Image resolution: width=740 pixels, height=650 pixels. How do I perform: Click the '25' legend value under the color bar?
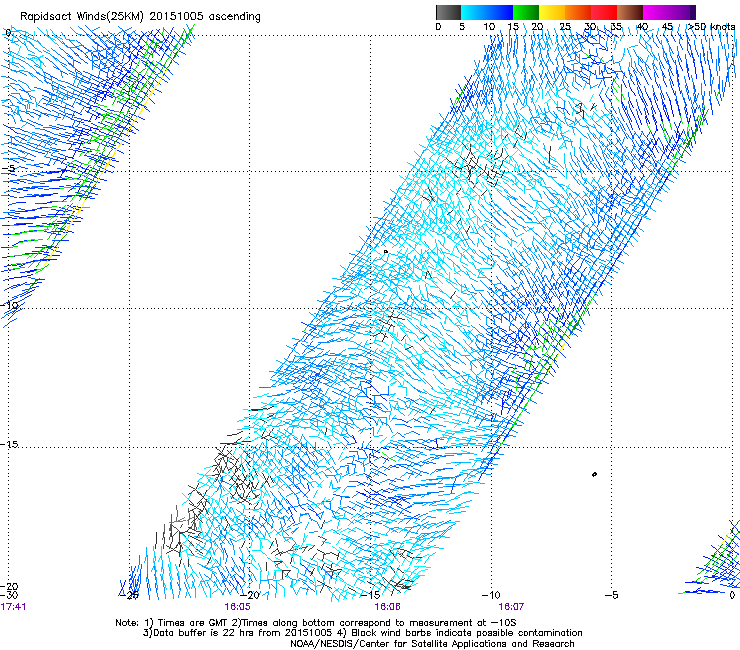pyautogui.click(x=565, y=27)
